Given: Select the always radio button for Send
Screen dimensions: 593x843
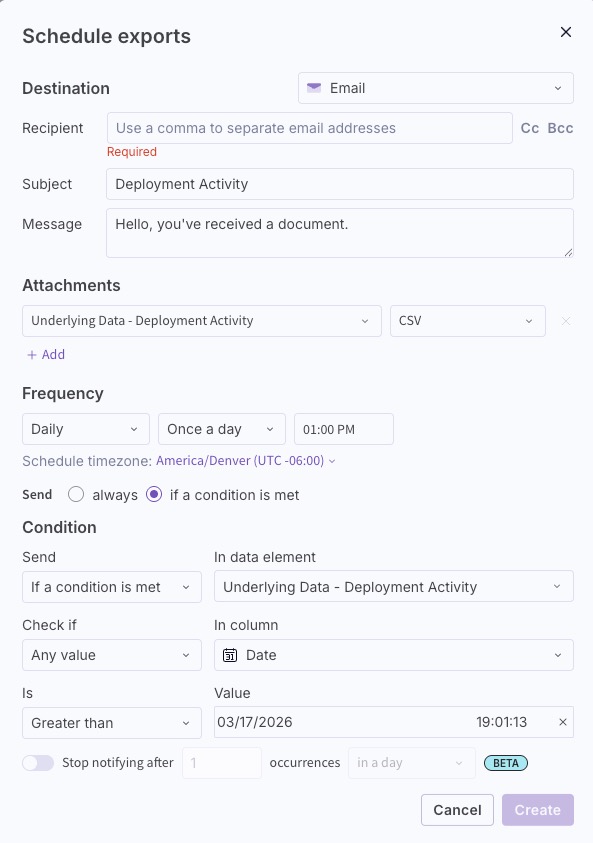Looking at the screenshot, I should 76,494.
